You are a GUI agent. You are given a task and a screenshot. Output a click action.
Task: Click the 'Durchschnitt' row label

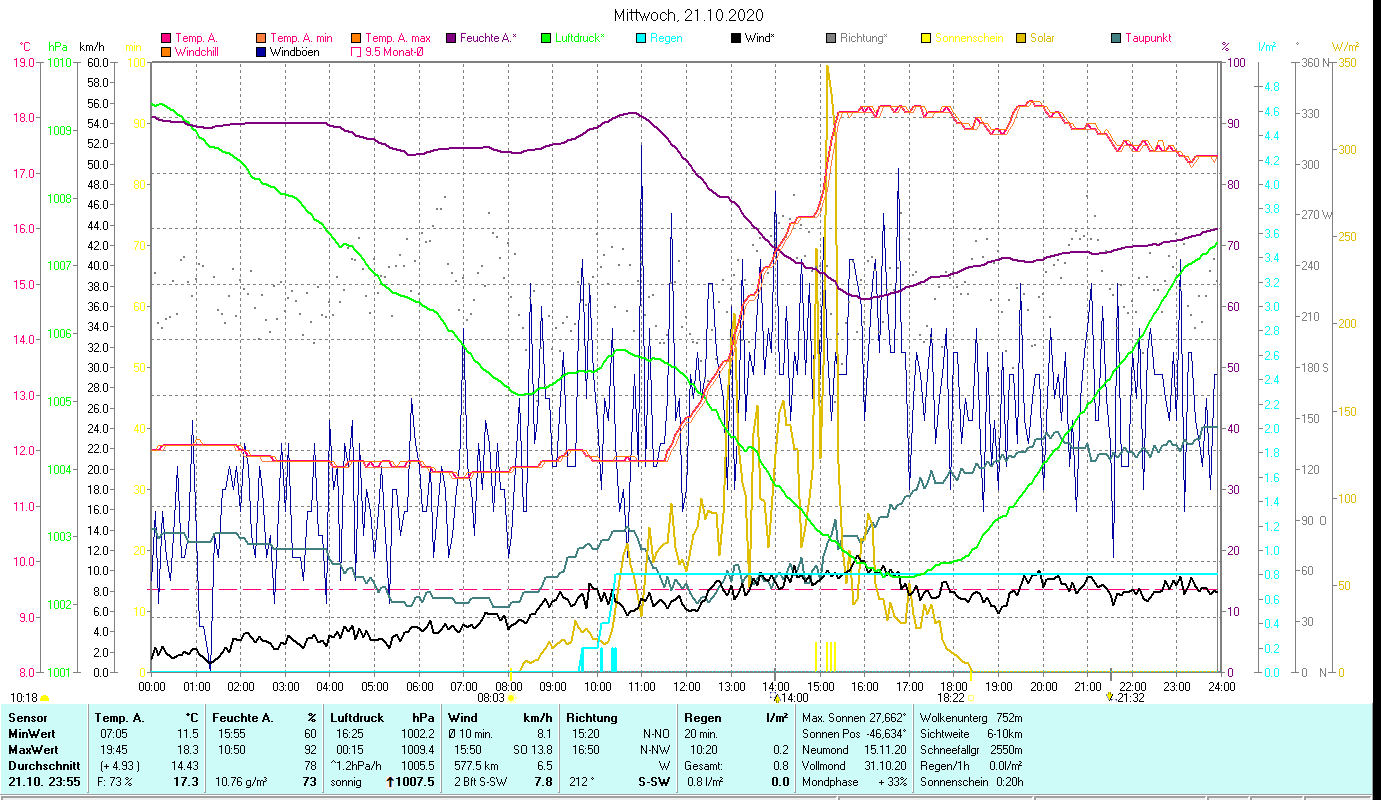(x=42, y=766)
